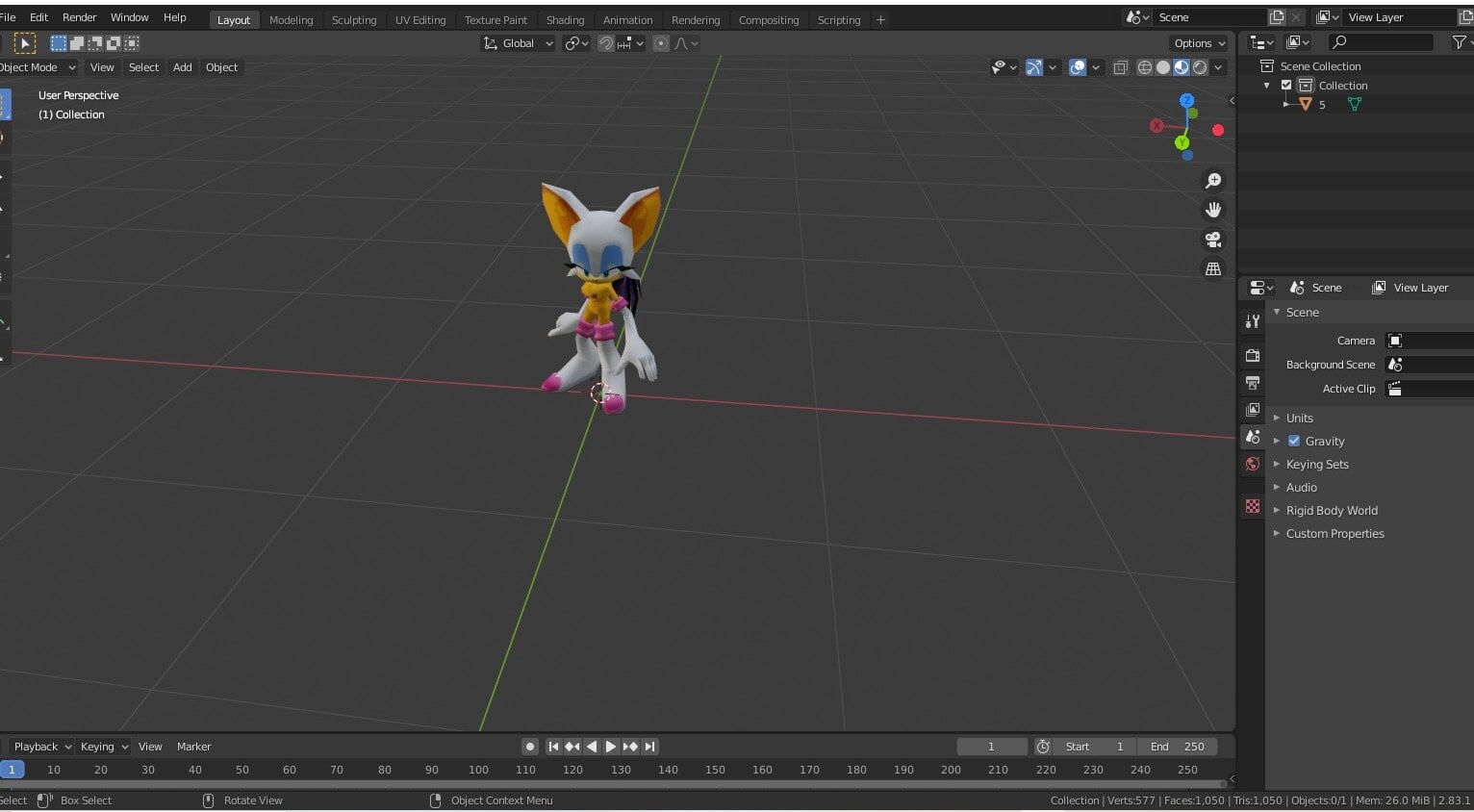Choose Set New Selection mode icon
The image size is (1474, 812).
59,43
